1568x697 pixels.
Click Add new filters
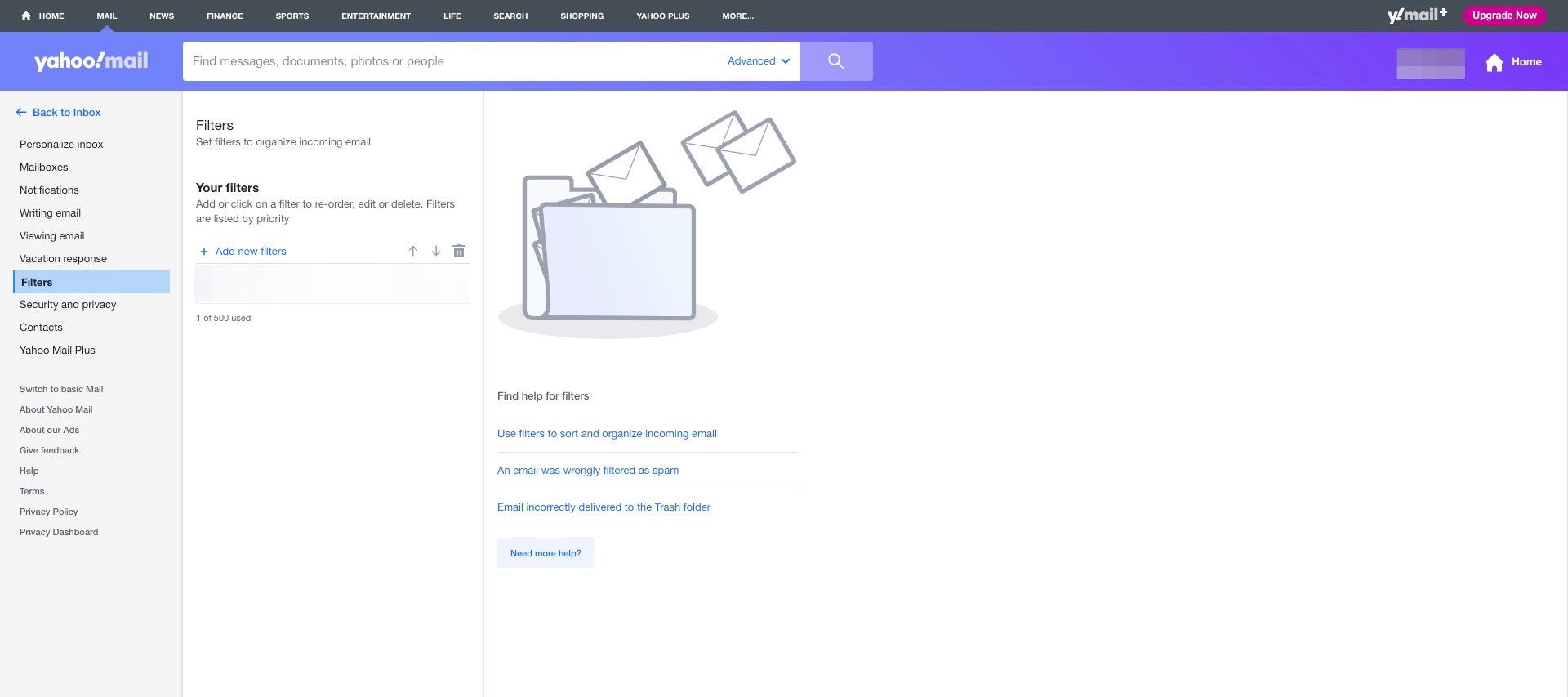click(243, 252)
